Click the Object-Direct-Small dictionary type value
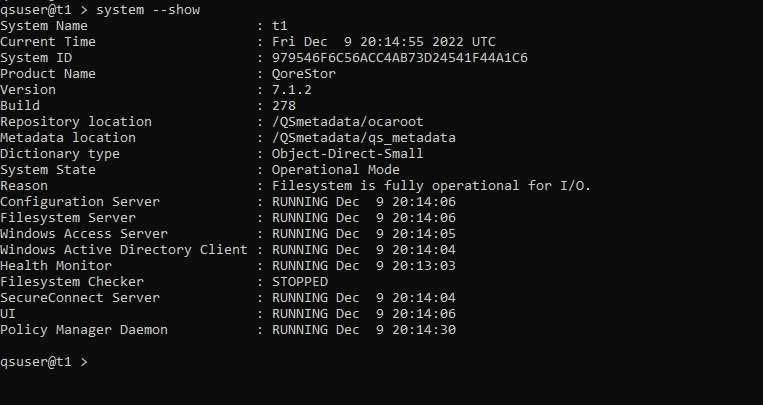763x405 pixels. click(347, 153)
